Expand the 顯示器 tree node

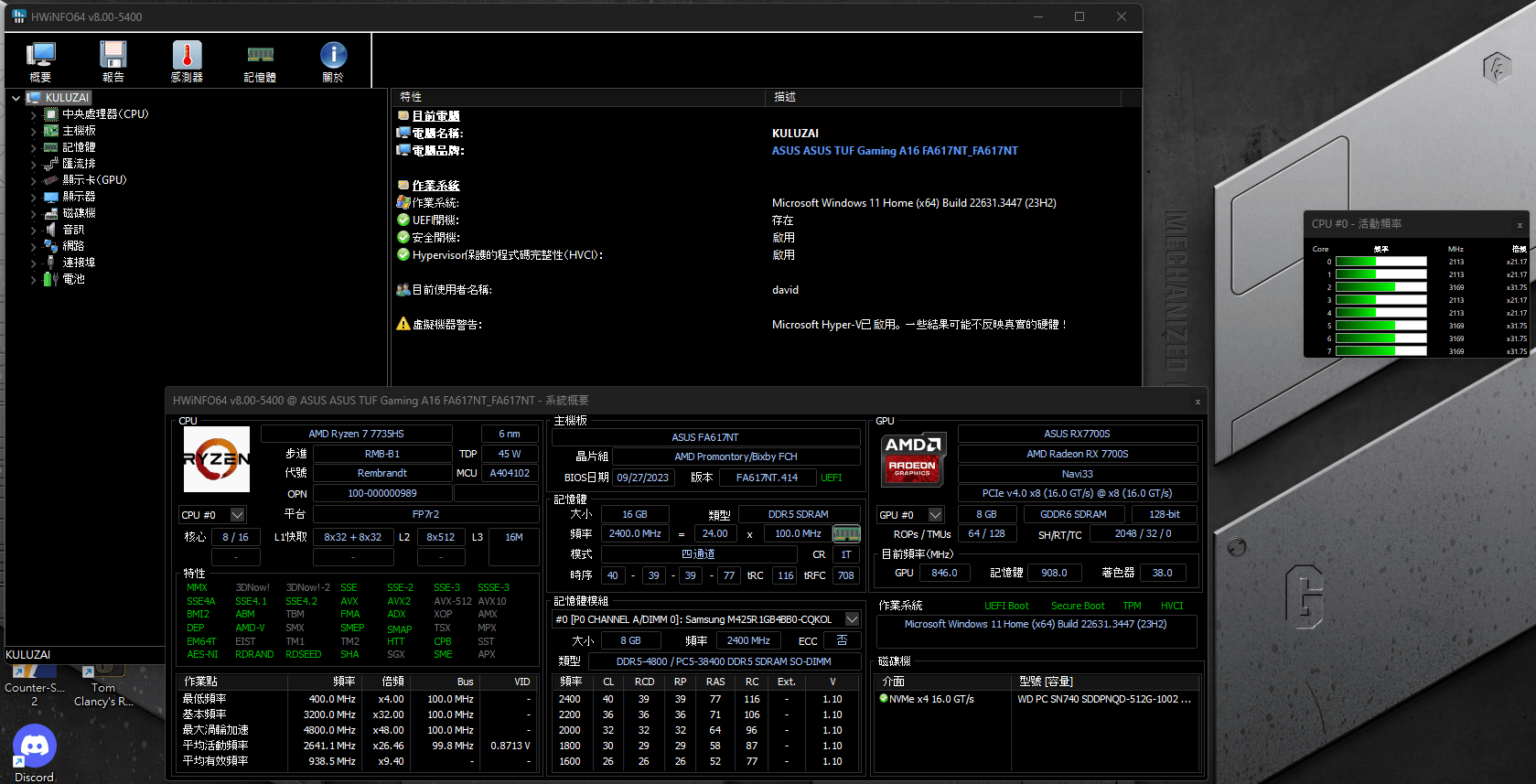(34, 197)
